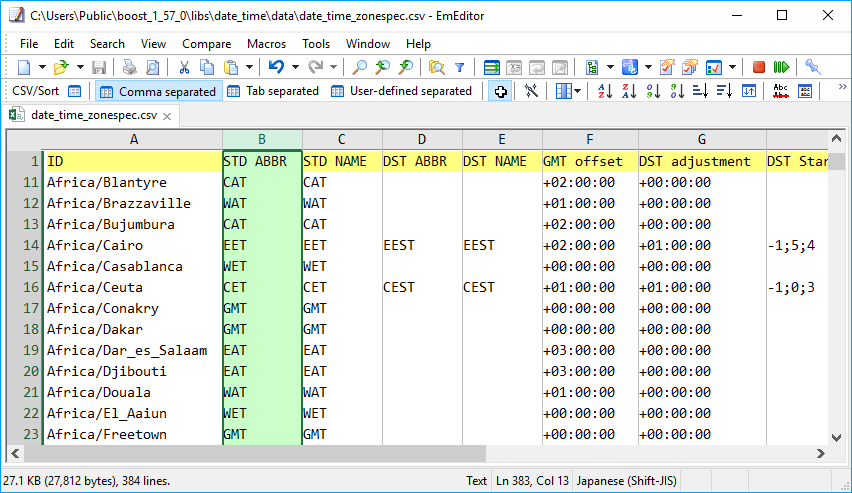Click the Print icon
This screenshot has width=852, height=493.
click(x=129, y=67)
